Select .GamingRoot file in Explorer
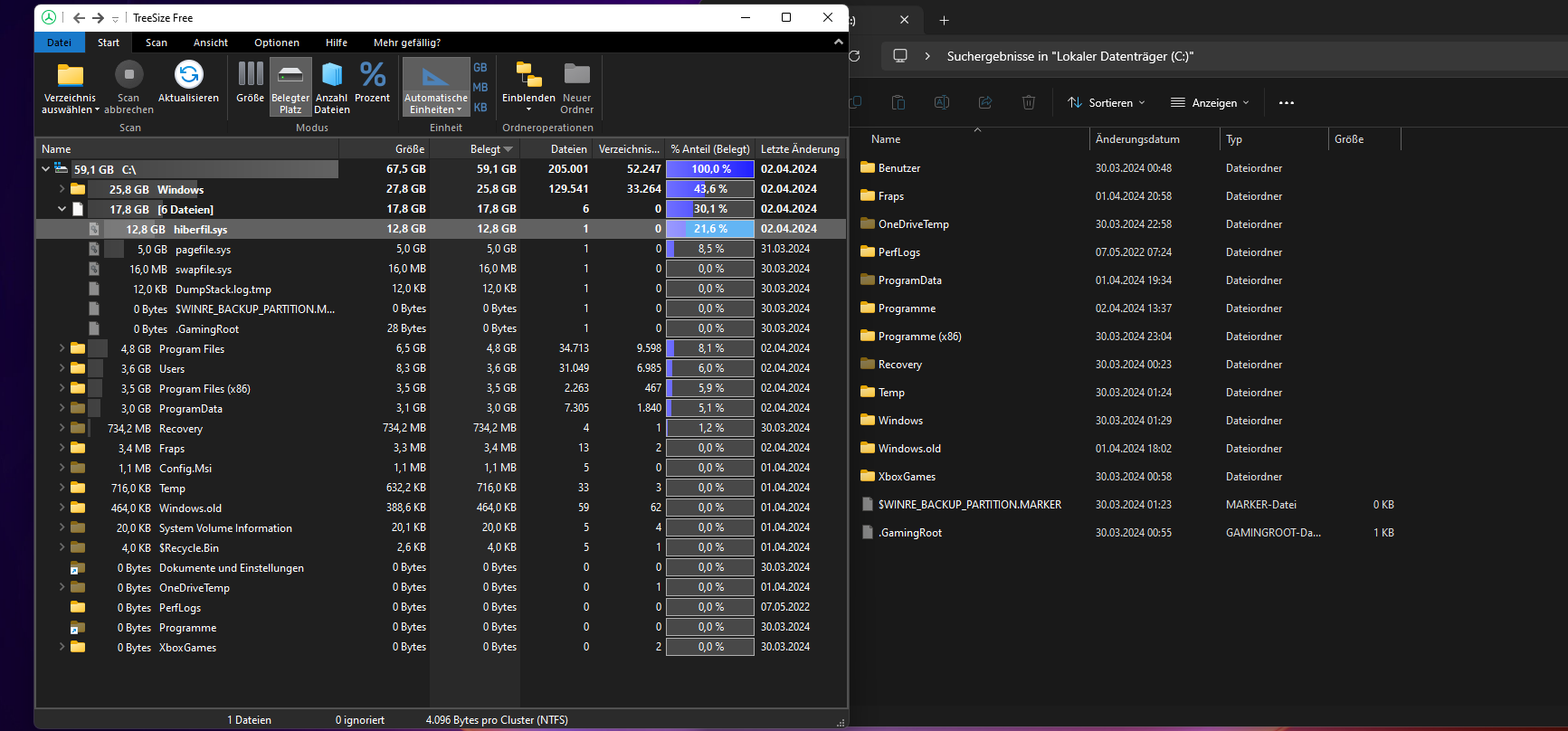Viewport: 1568px width, 731px height. tap(910, 533)
